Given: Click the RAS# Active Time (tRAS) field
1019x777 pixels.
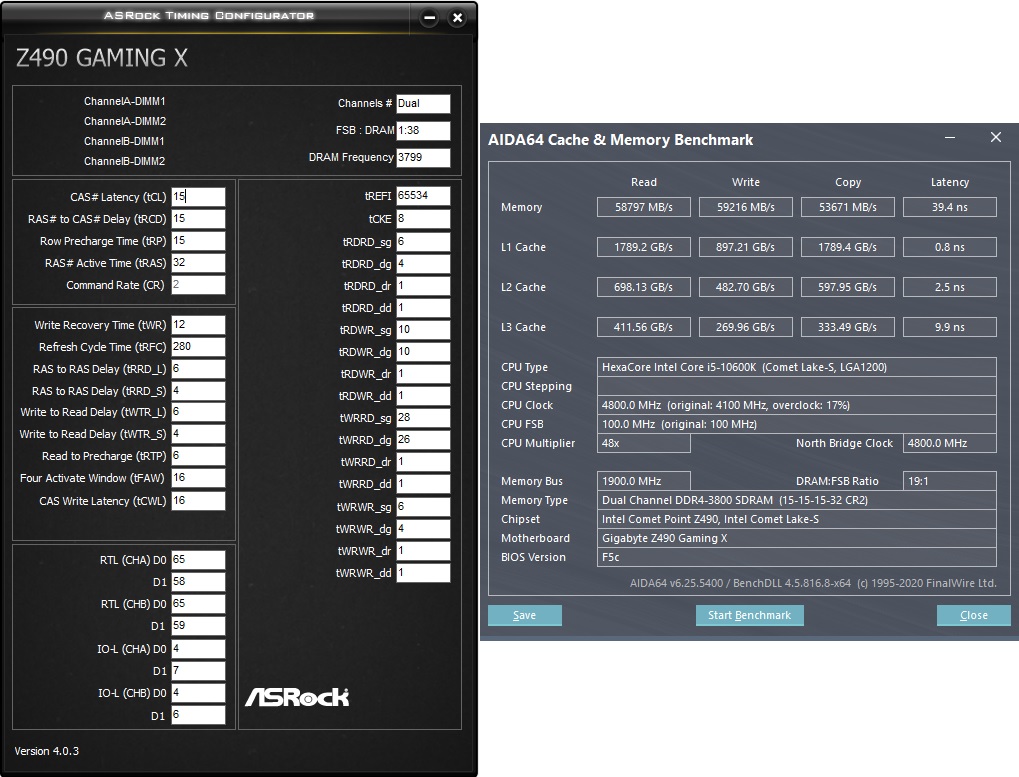Looking at the screenshot, I should point(198,263).
